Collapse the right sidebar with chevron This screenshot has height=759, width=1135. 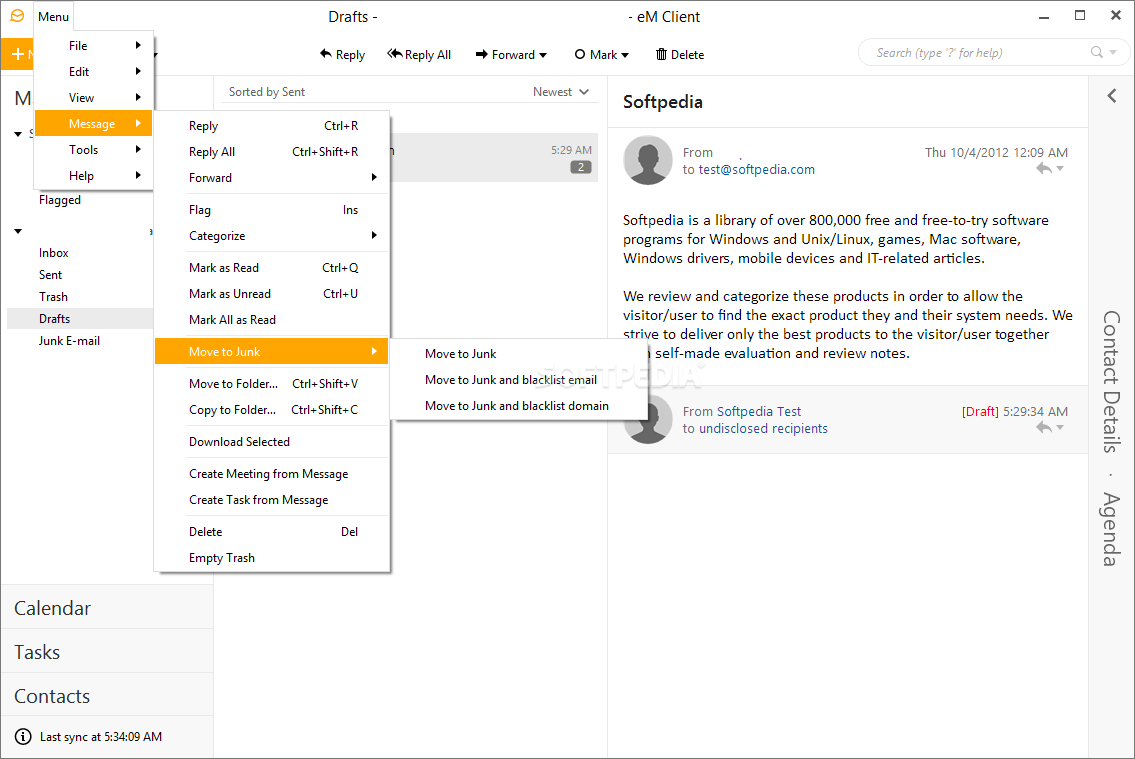[1112, 96]
